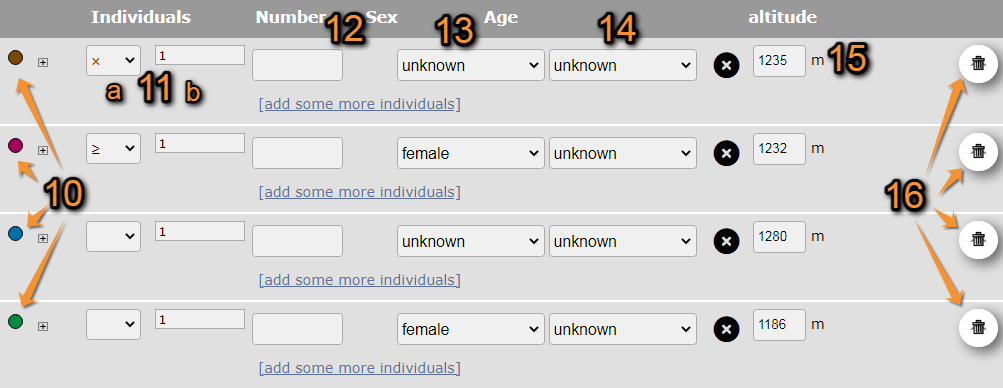Expand the plus box beside the brown dot
This screenshot has width=1003, height=388.
(43, 62)
